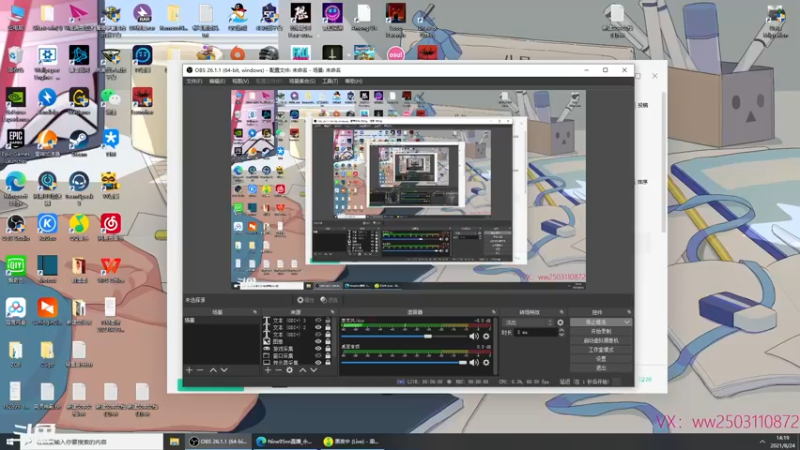Open source properties gear in Sources toolbar
800x450 pixels.
tap(289, 370)
